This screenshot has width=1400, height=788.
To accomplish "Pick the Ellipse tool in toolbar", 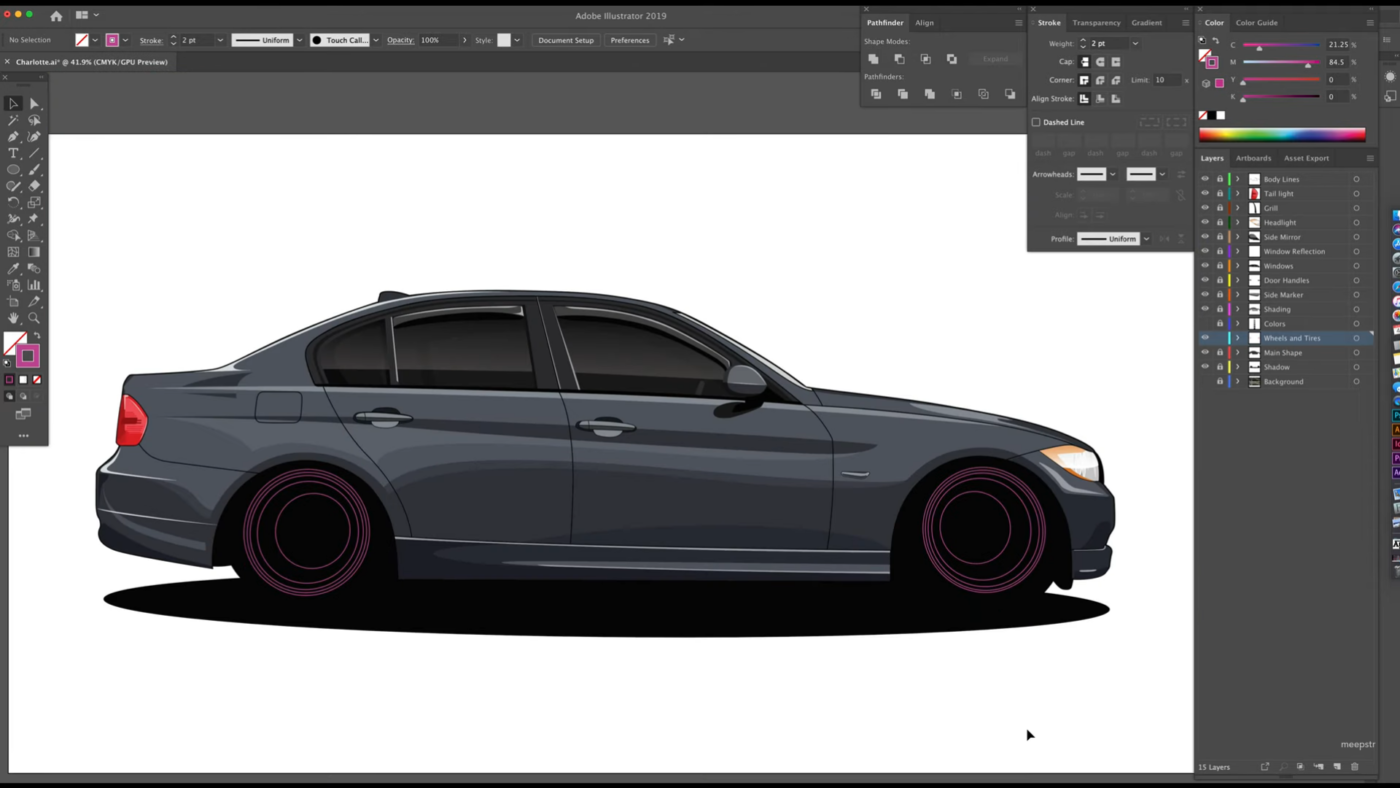I will [13, 170].
